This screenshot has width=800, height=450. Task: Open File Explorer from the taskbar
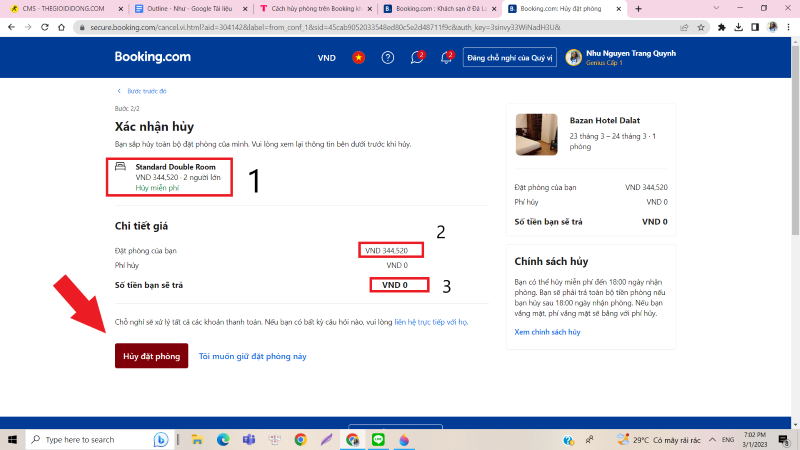(197, 439)
